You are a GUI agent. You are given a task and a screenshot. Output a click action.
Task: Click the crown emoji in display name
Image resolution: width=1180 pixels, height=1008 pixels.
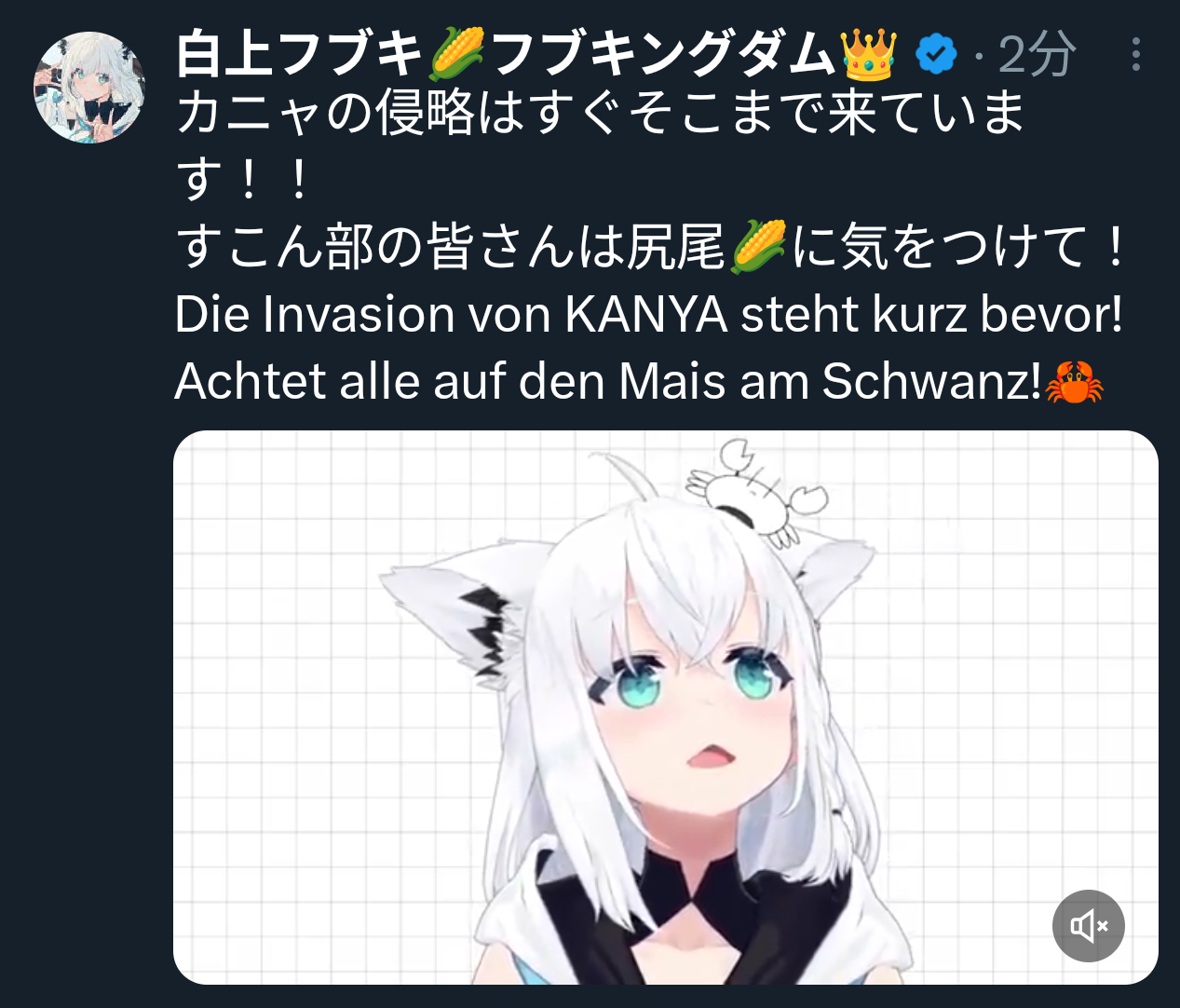pos(868,54)
